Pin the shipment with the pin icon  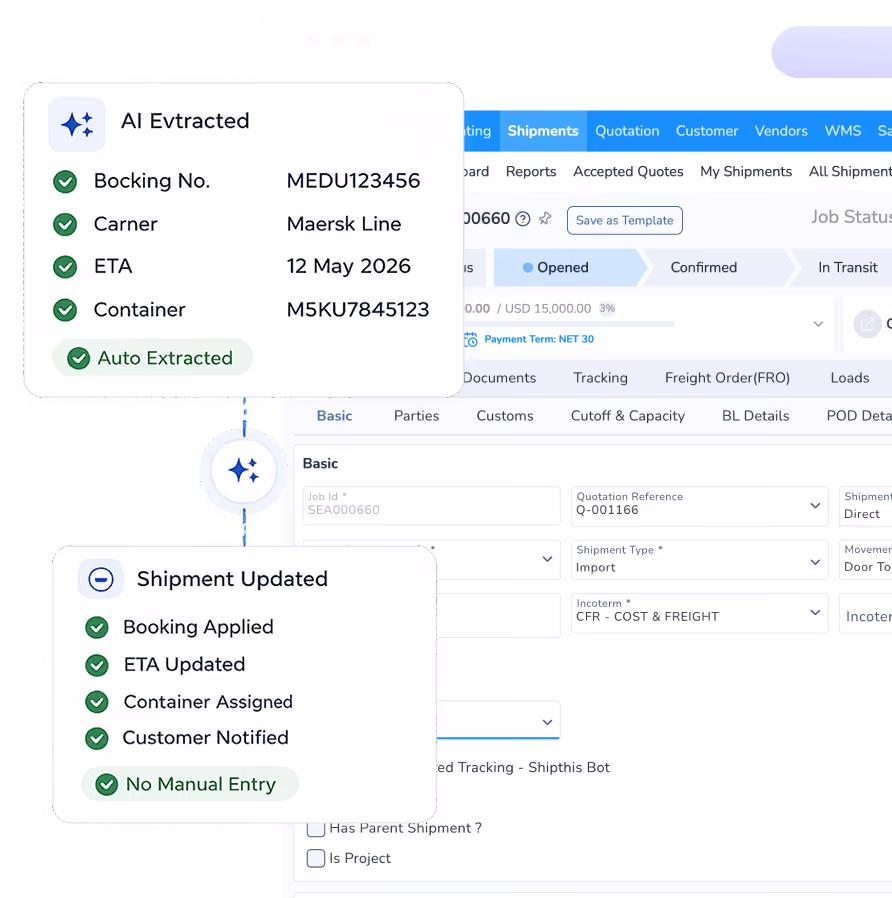point(545,218)
